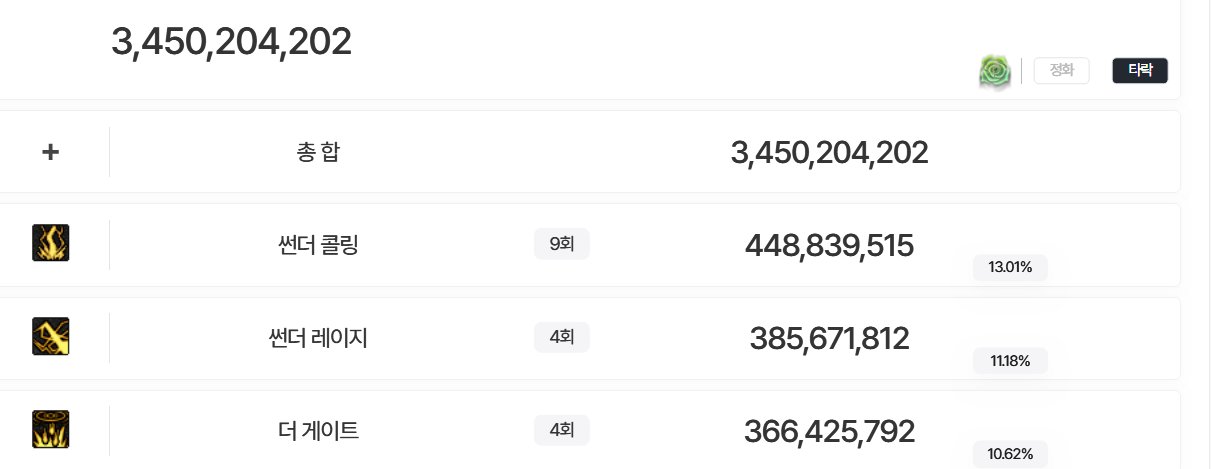Screen dimensions: 1211x469
Task: Toggle the 타락 option
Action: (1140, 70)
